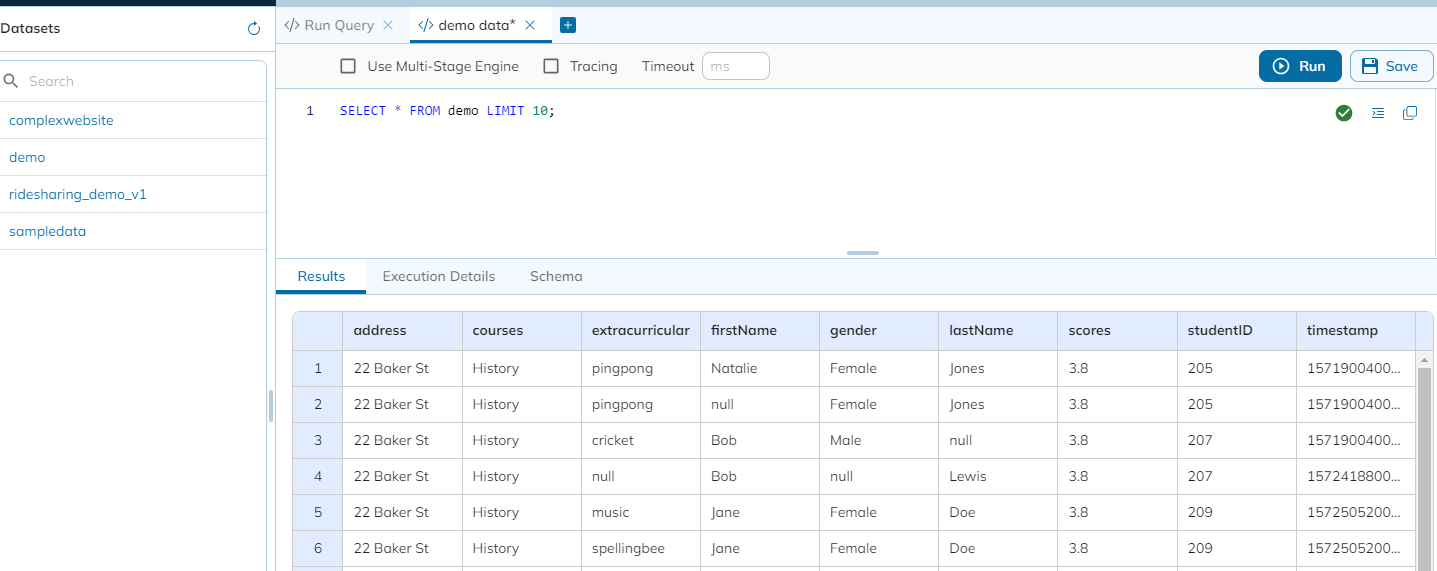This screenshot has width=1437, height=571.
Task: Open the Execution Details tab
Action: pyautogui.click(x=438, y=276)
